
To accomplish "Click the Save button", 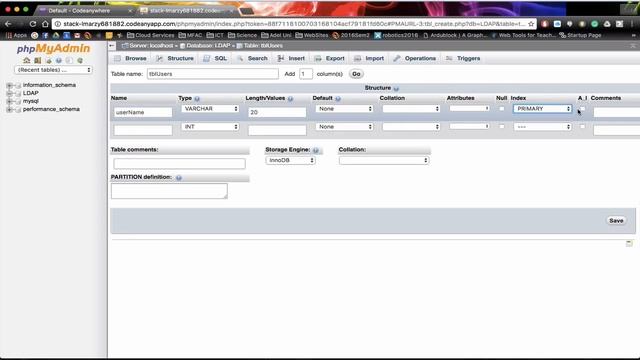I will click(x=616, y=221).
